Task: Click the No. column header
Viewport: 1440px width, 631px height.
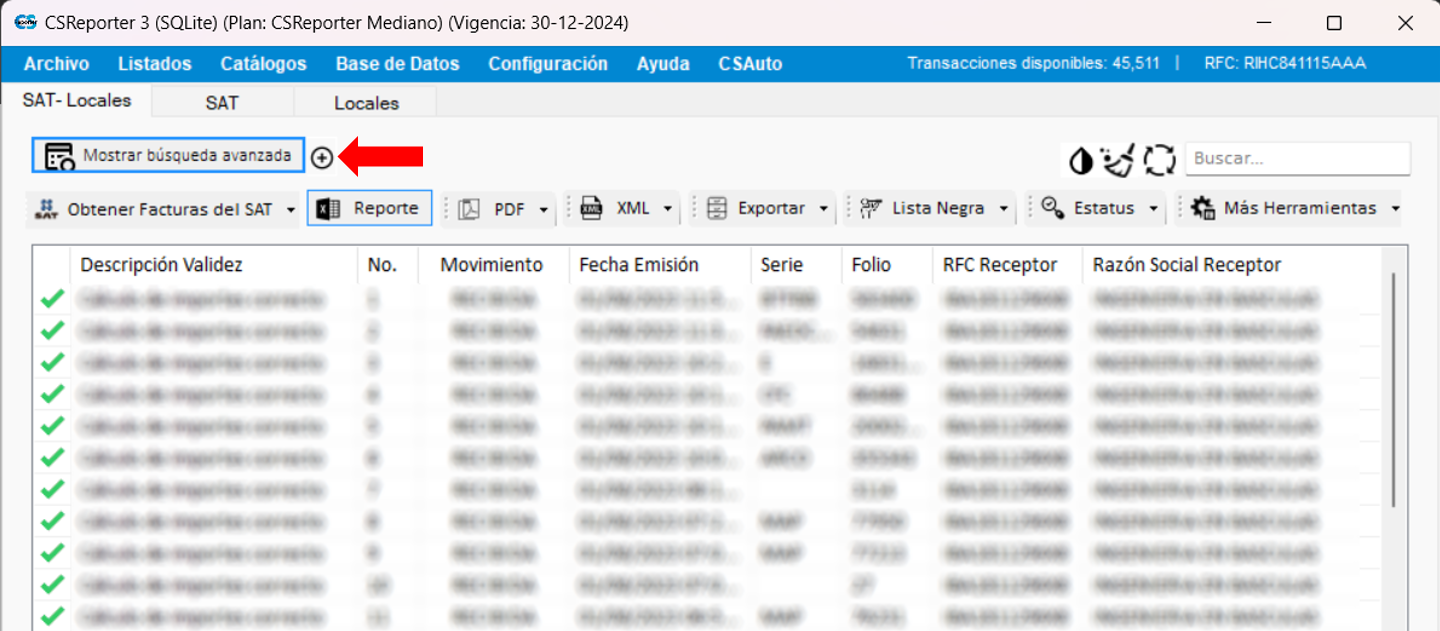Action: 382,265
